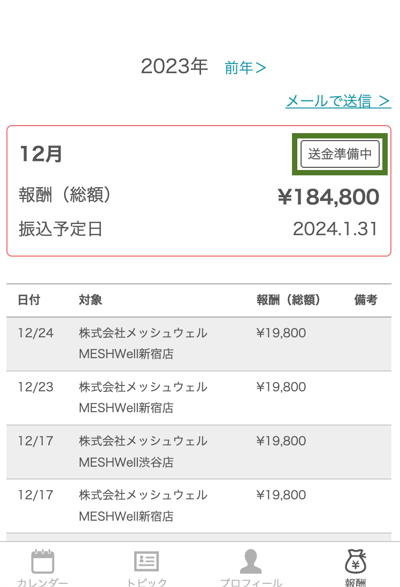Go to previous year via 前年 link
Screen dimensions: 400x587
(x=245, y=68)
